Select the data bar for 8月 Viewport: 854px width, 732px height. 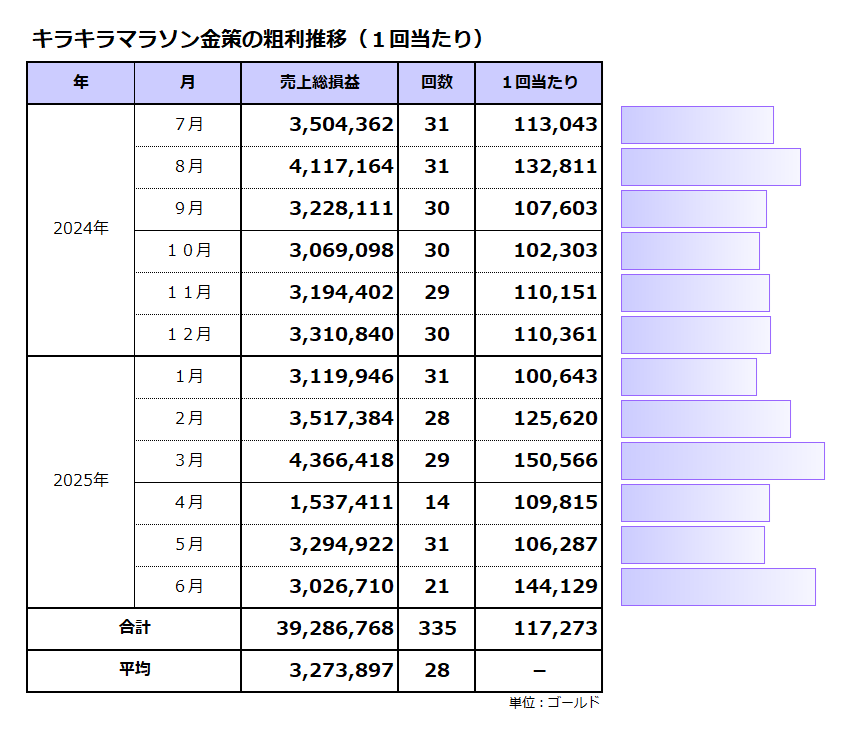[x=710, y=167]
